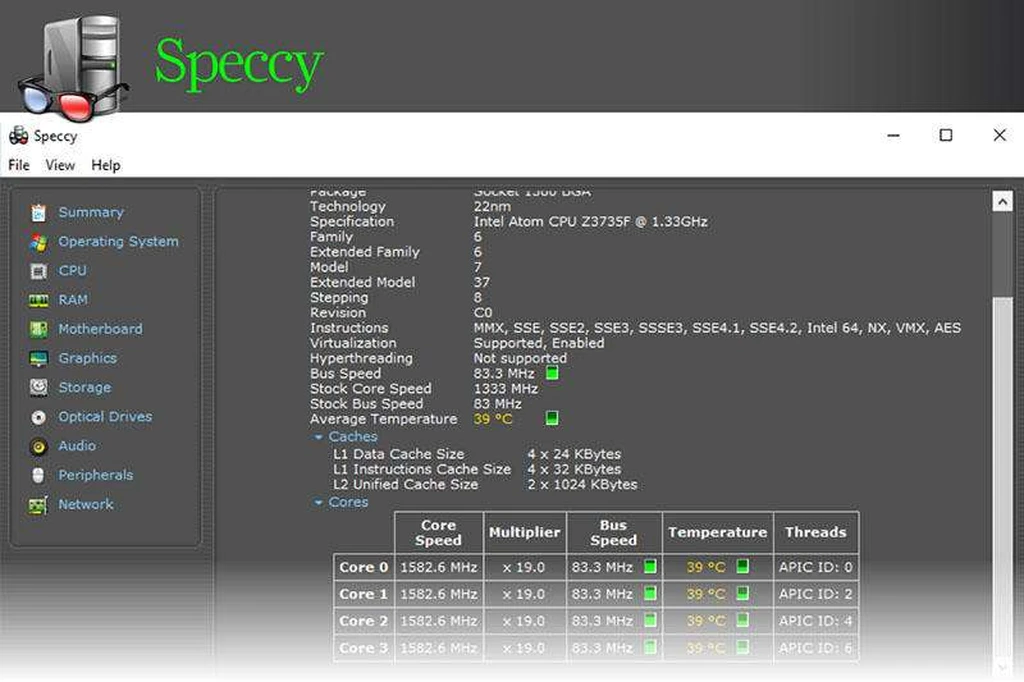Click the '1333 MHz' stock core speed value
Viewport: 1024px width, 682px height.
tap(506, 389)
